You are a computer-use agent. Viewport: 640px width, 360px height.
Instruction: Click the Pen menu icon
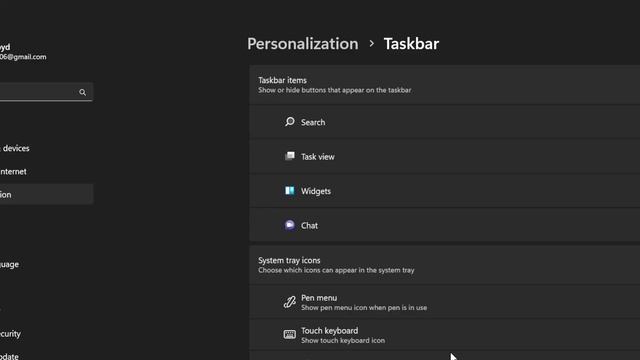point(289,302)
